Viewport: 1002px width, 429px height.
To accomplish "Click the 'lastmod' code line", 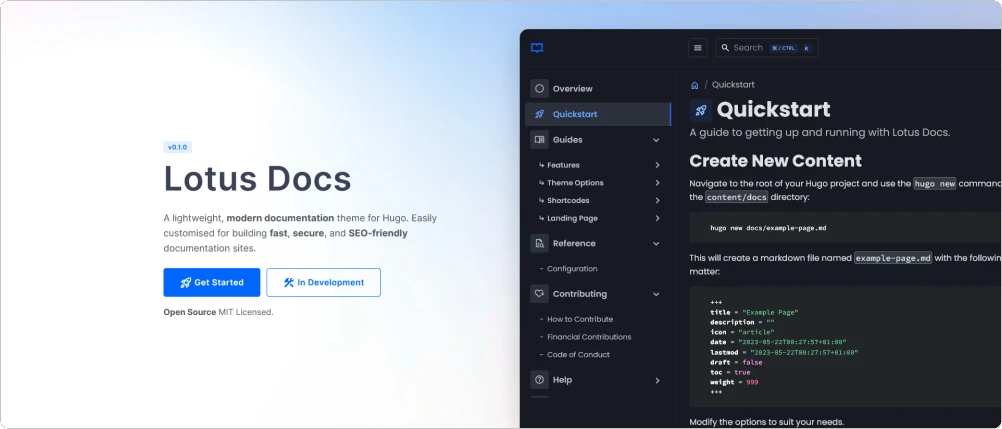I will coord(784,352).
